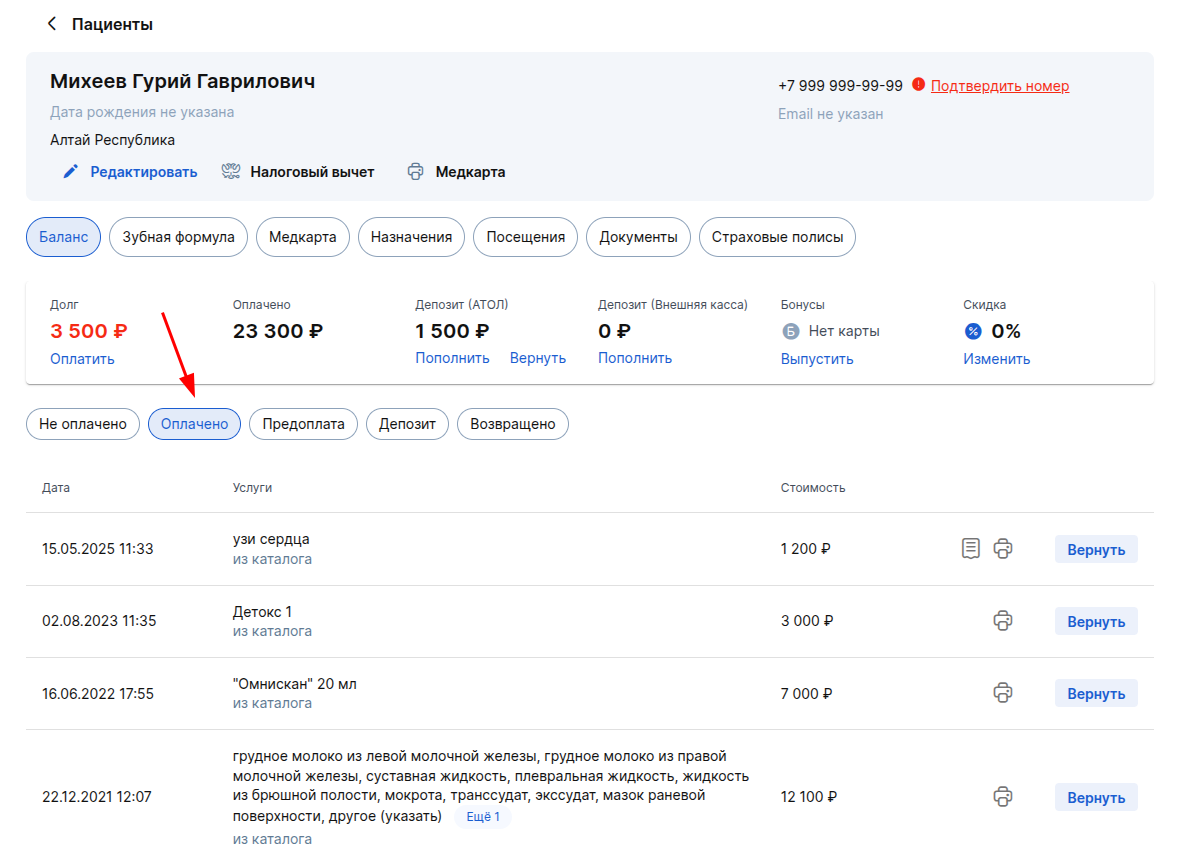Click the Стоимость column header
The height and width of the screenshot is (860, 1177).
pyautogui.click(x=813, y=488)
